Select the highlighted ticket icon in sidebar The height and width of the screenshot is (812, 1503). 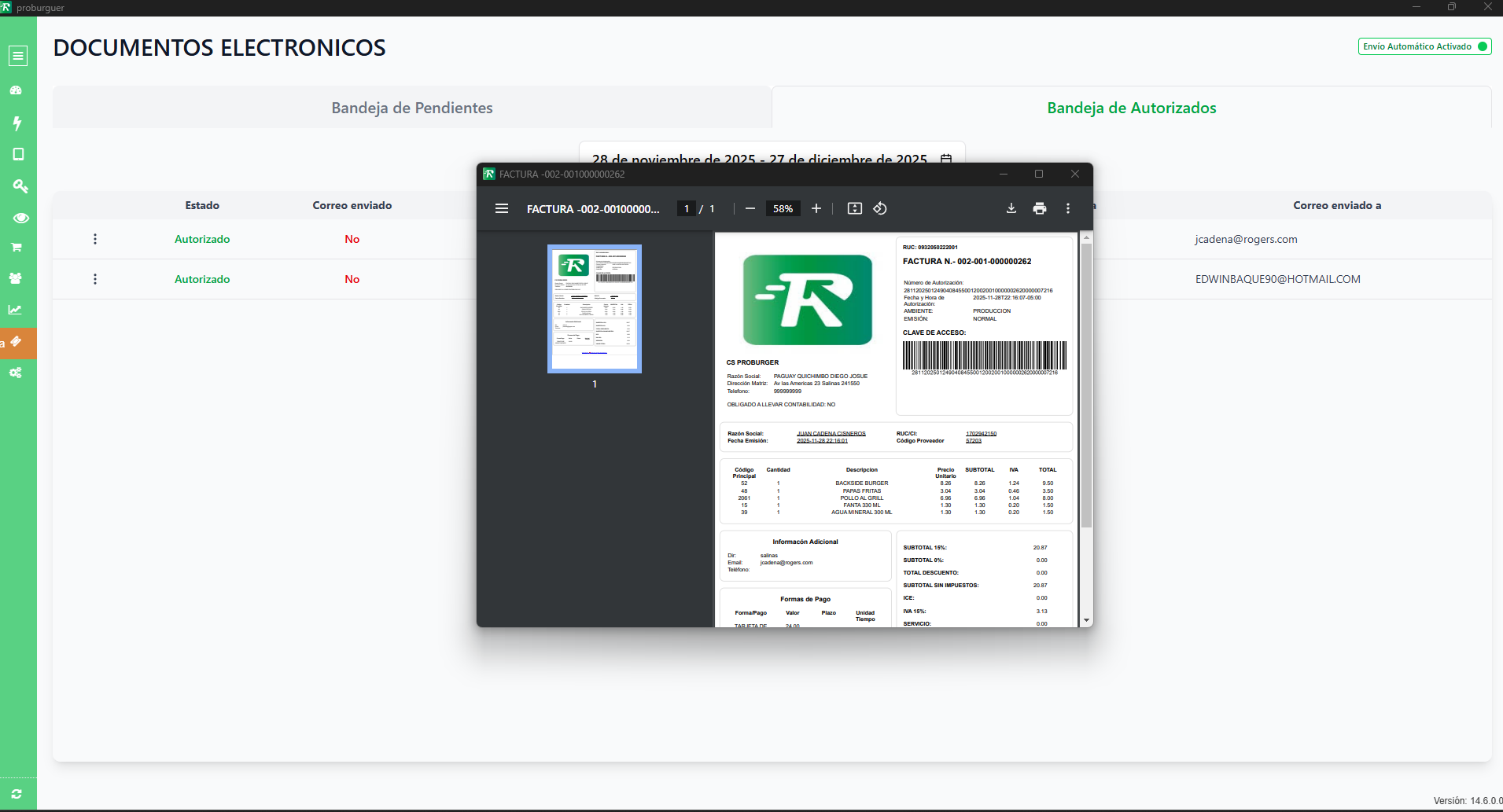tap(16, 342)
